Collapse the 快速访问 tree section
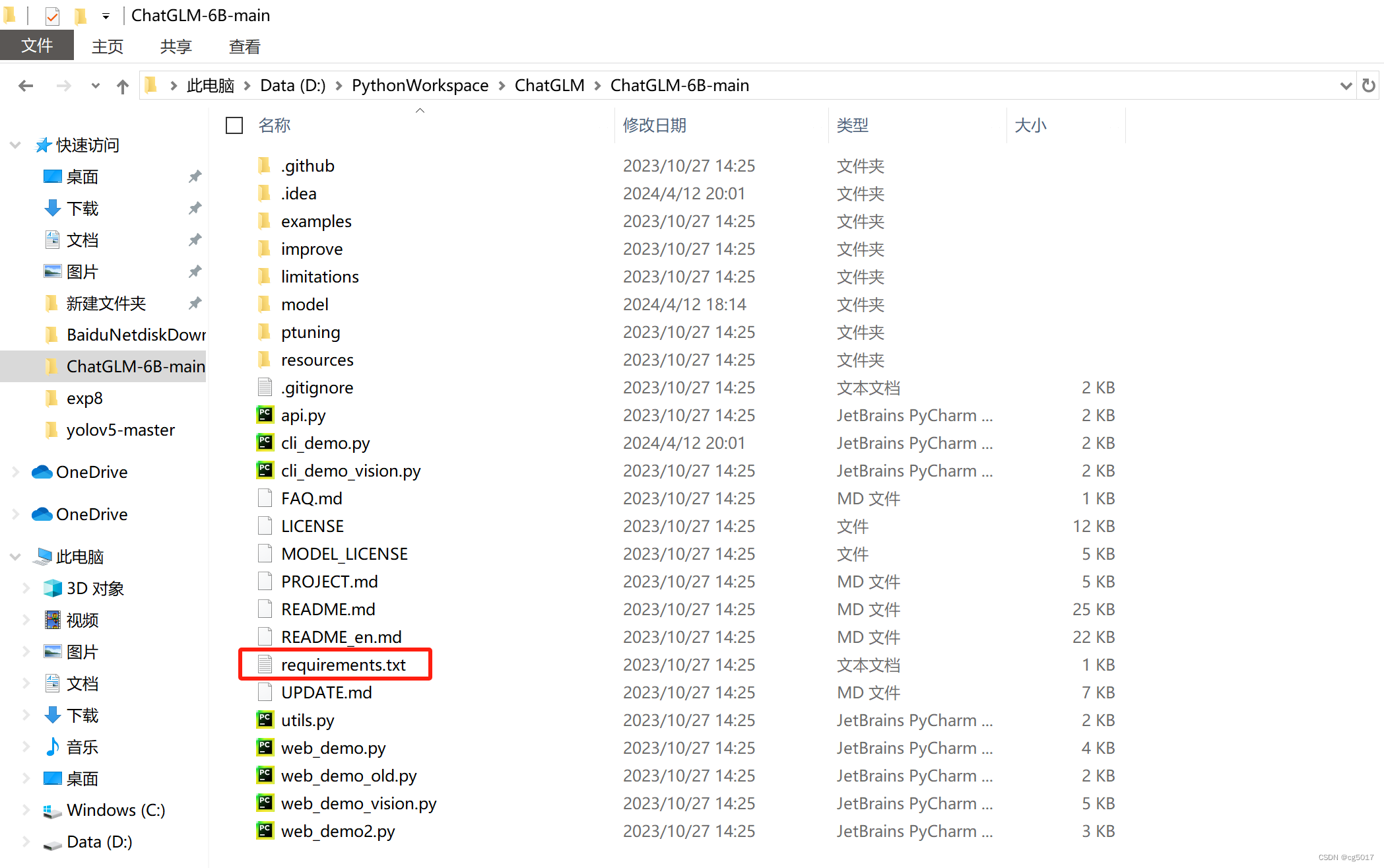The width and height of the screenshot is (1384, 868). pyautogui.click(x=15, y=145)
